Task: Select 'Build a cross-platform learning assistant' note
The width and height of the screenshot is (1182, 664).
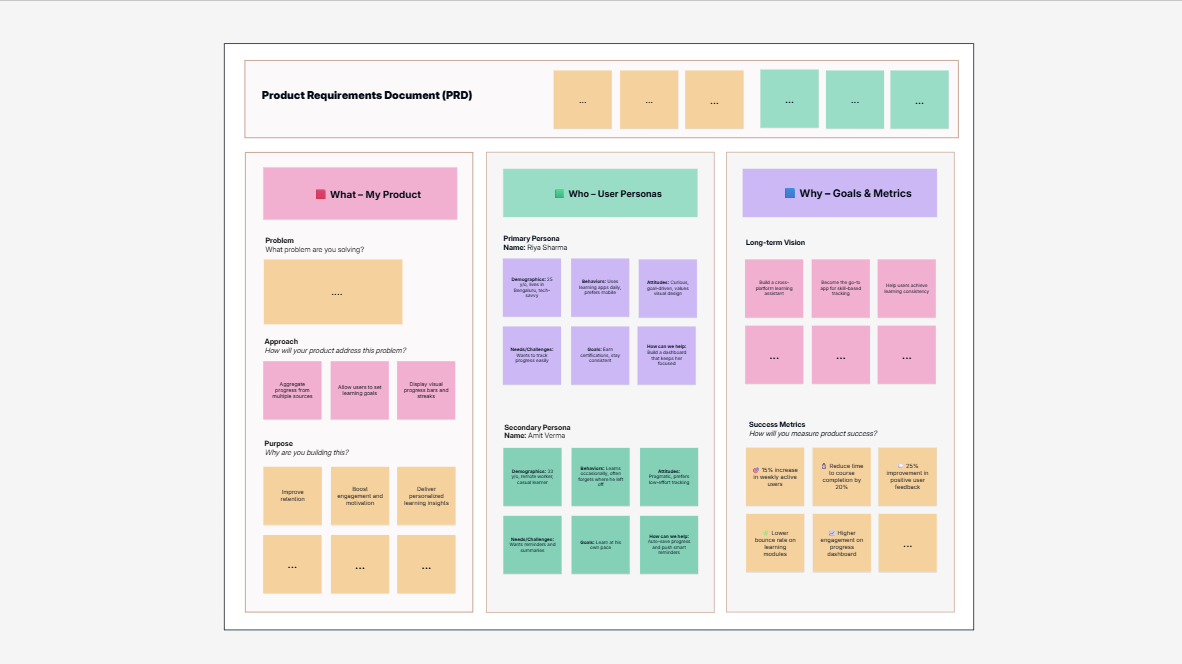Action: tap(774, 289)
